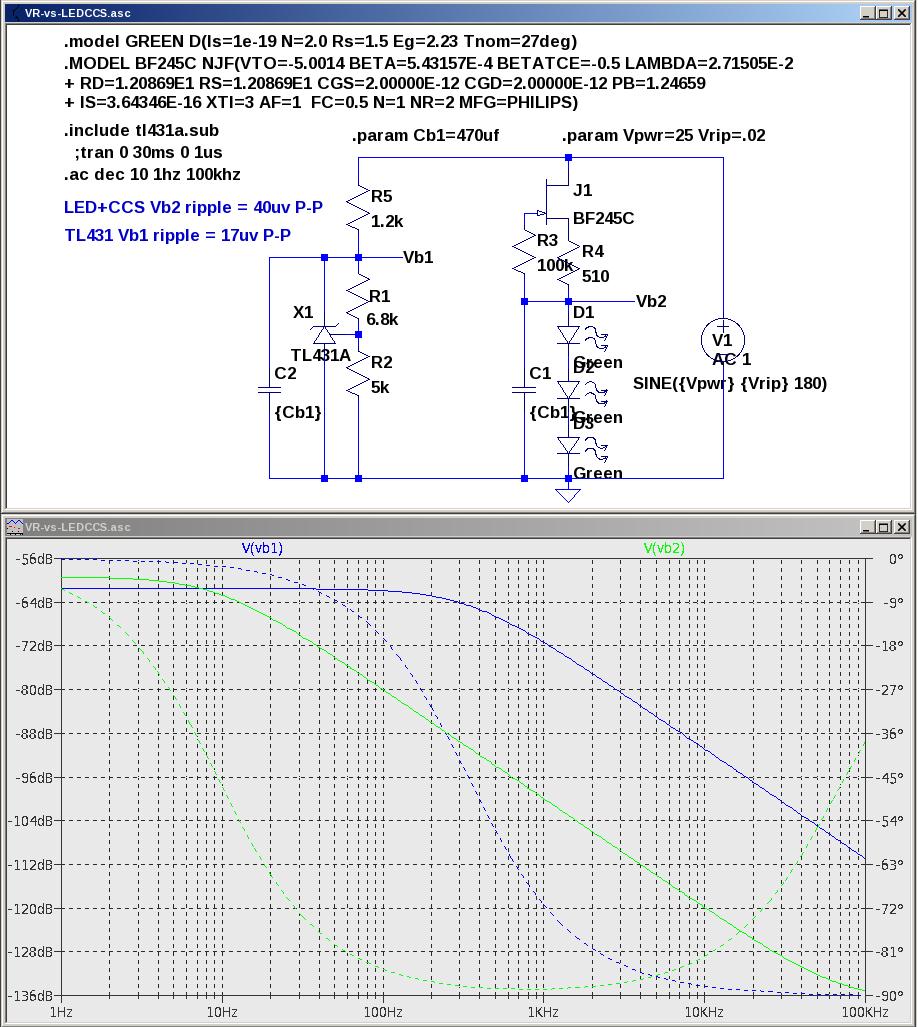Click the Vb2 net label

(x=651, y=301)
